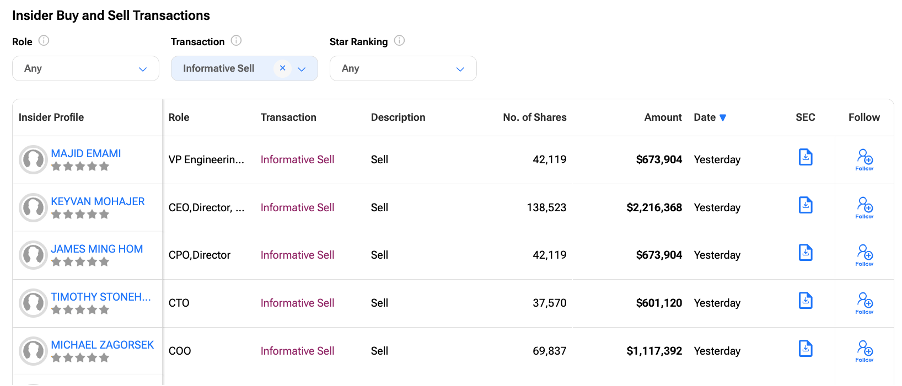Click star rating under James Ming Hom

tap(80, 262)
